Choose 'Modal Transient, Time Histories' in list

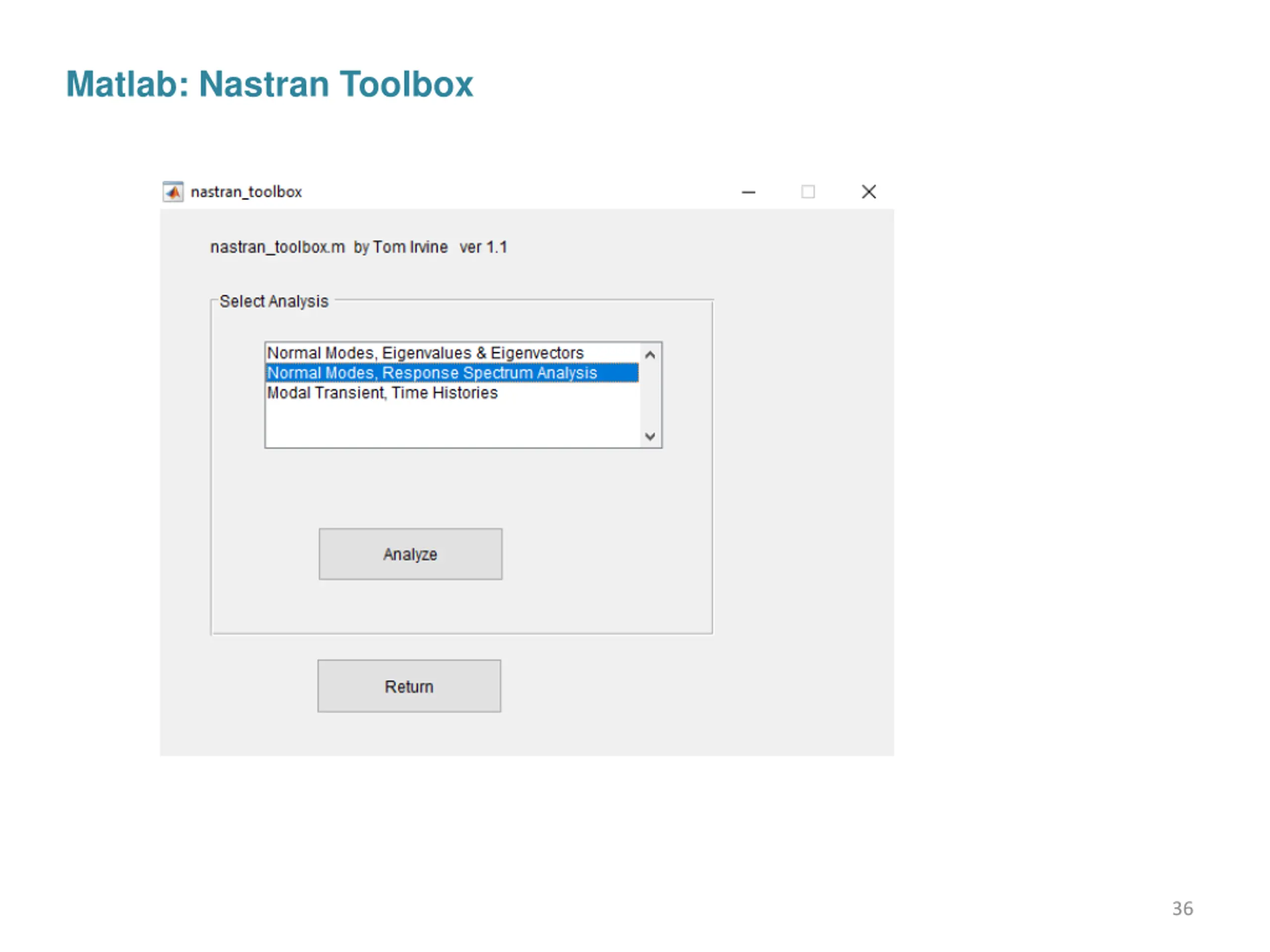pyautogui.click(x=452, y=393)
